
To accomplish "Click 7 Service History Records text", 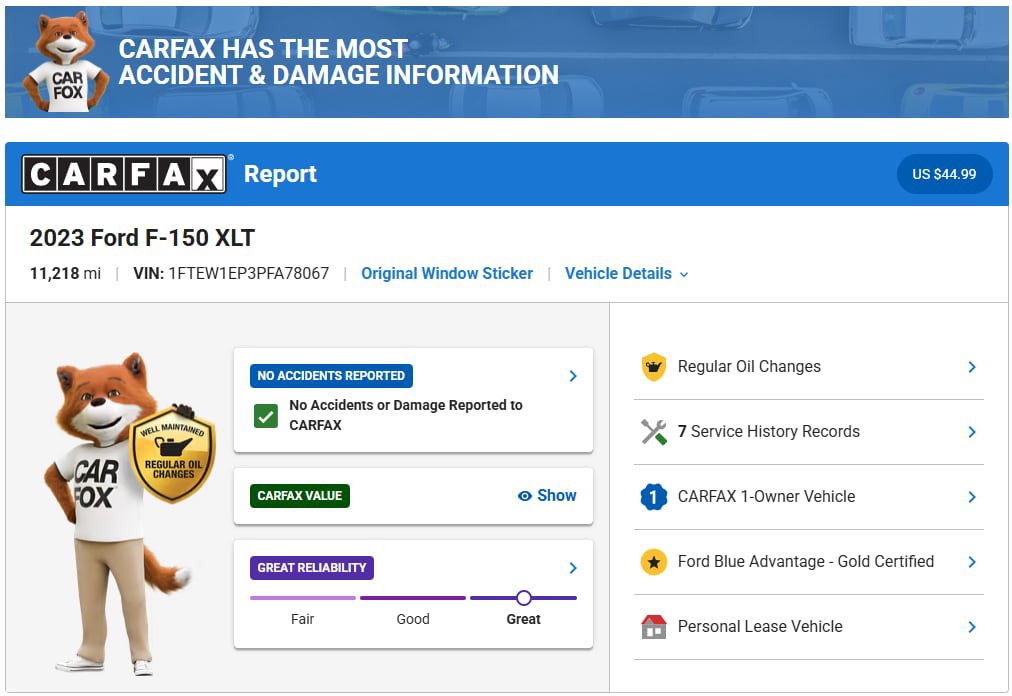I will (x=769, y=432).
